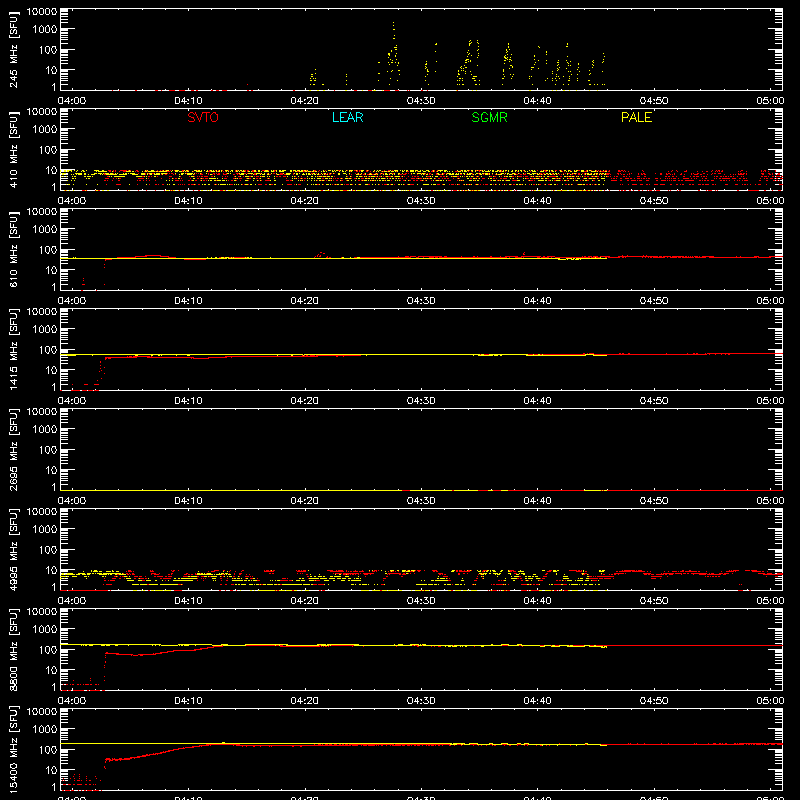Click 05:00 tick below the 245 MHz panel

click(x=770, y=101)
